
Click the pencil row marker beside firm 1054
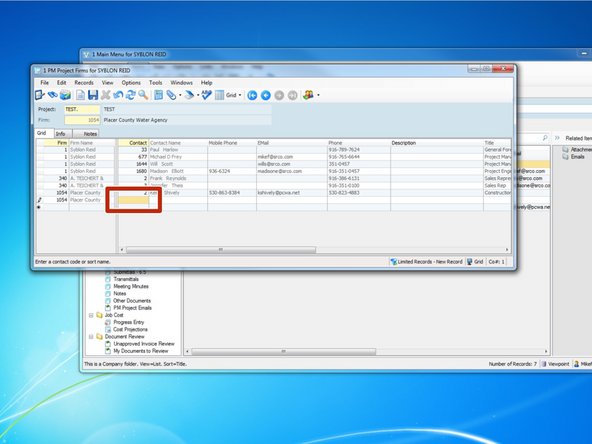pos(39,200)
